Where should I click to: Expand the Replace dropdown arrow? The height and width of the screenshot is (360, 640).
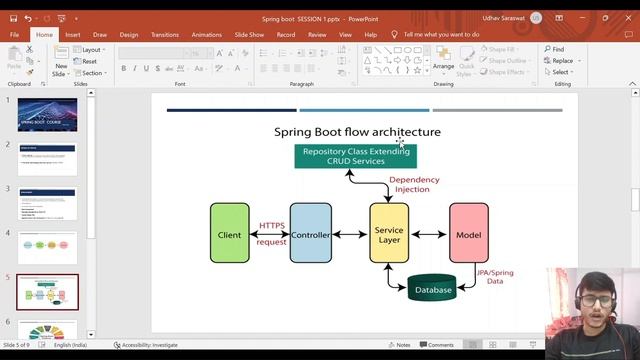(x=580, y=61)
